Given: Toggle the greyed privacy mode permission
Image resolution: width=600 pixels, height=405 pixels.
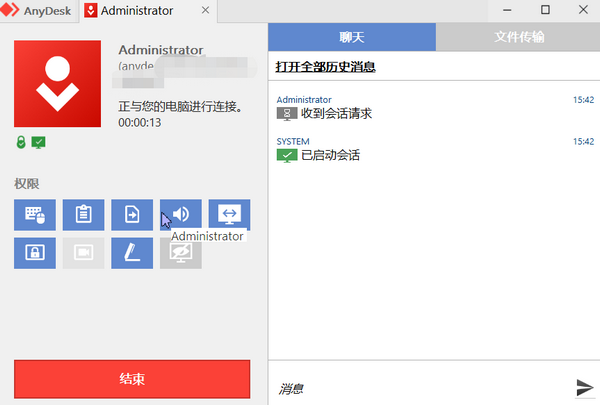Looking at the screenshot, I should pos(181,253).
